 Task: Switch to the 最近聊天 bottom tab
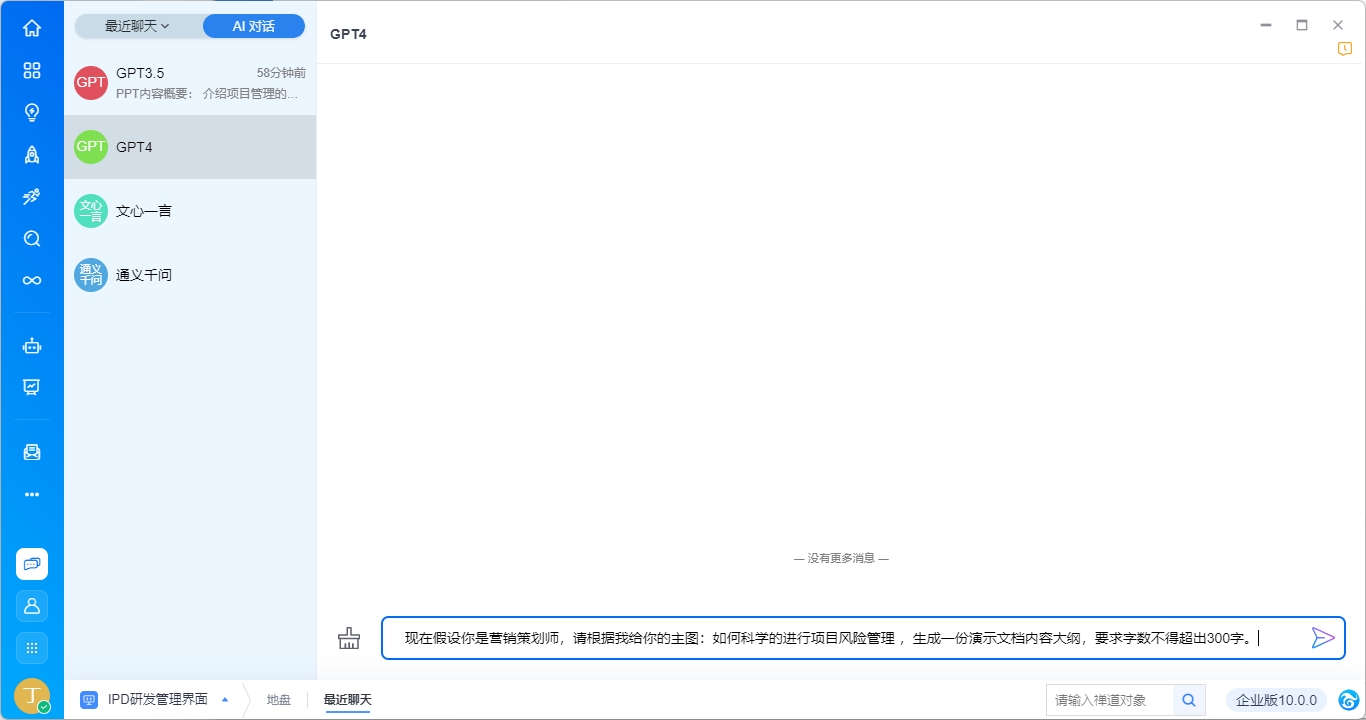click(347, 700)
